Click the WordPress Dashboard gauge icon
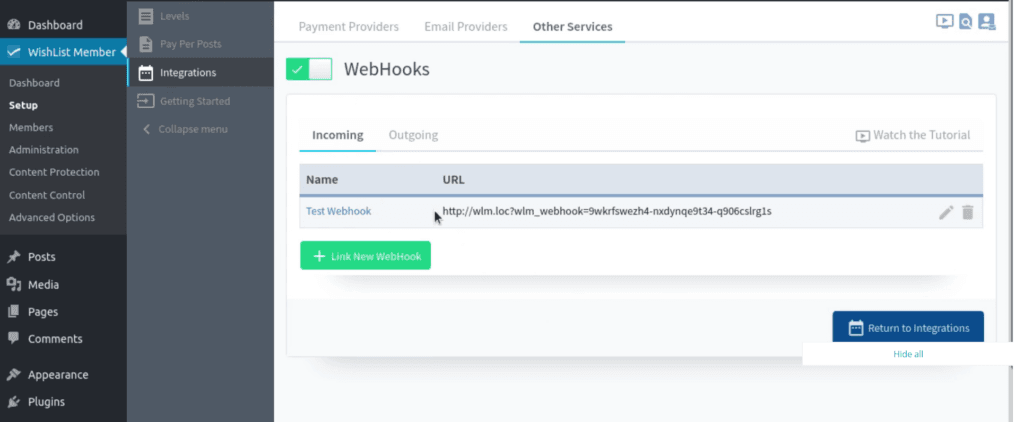The height and width of the screenshot is (422, 1024). [x=14, y=25]
